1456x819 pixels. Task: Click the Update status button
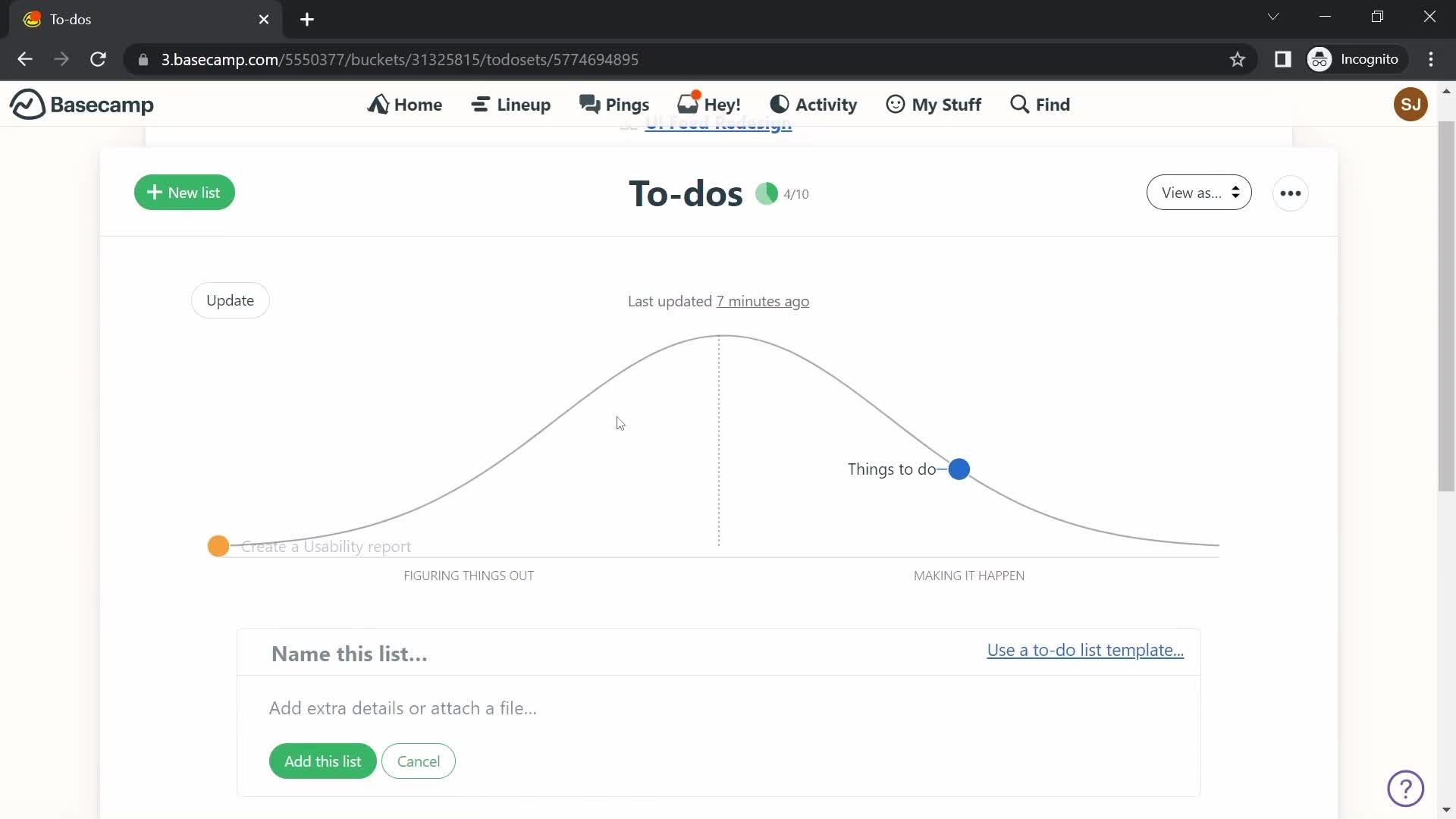[x=230, y=300]
